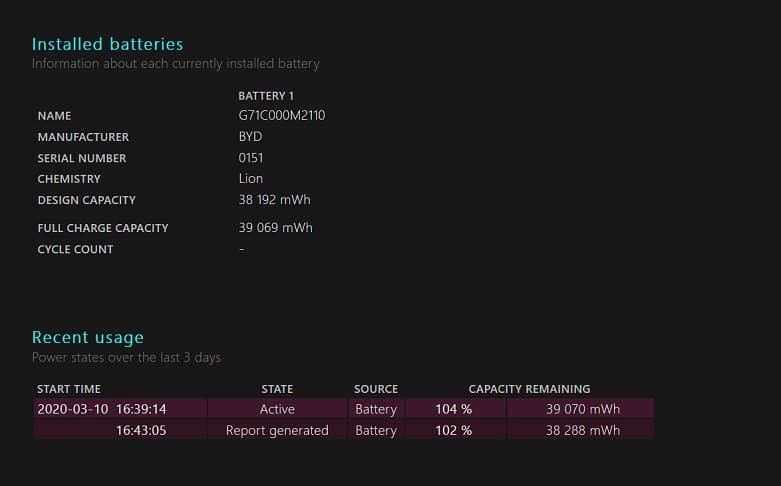The height and width of the screenshot is (486, 781).
Task: Click full charge capacity 39 069 mWh
Action: pos(275,228)
